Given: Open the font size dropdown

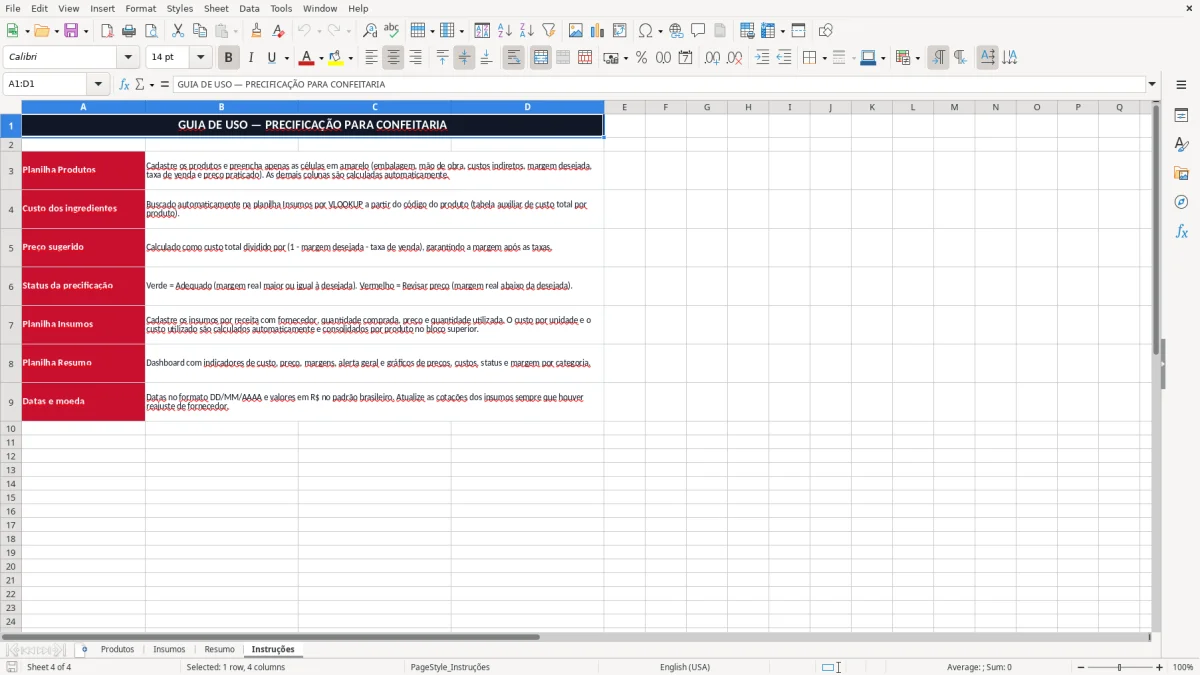Looking at the screenshot, I should coord(200,58).
